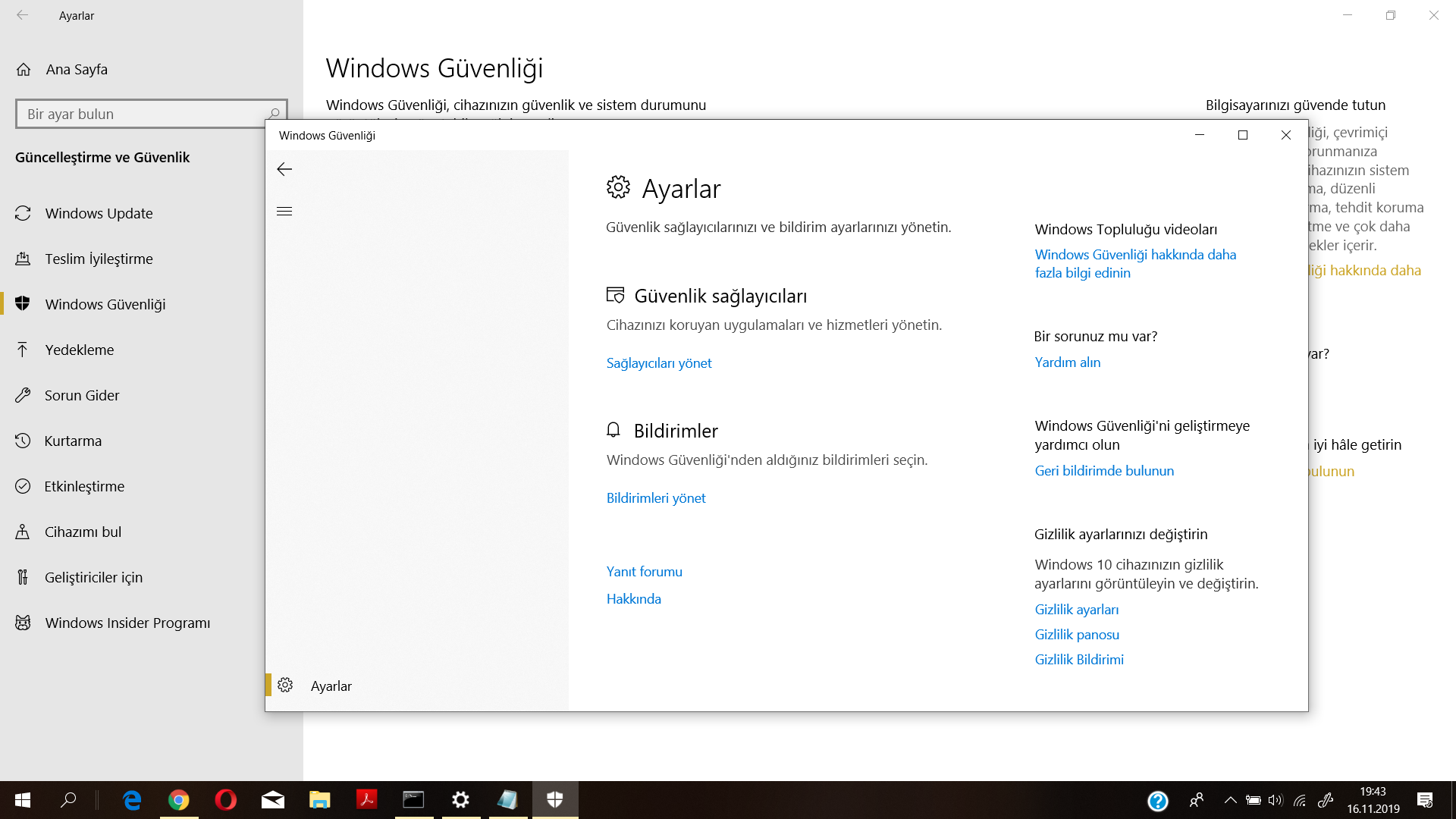Launch Microsoft Edge from the taskbar
Screen dimensions: 1456x819
pyautogui.click(x=132, y=800)
